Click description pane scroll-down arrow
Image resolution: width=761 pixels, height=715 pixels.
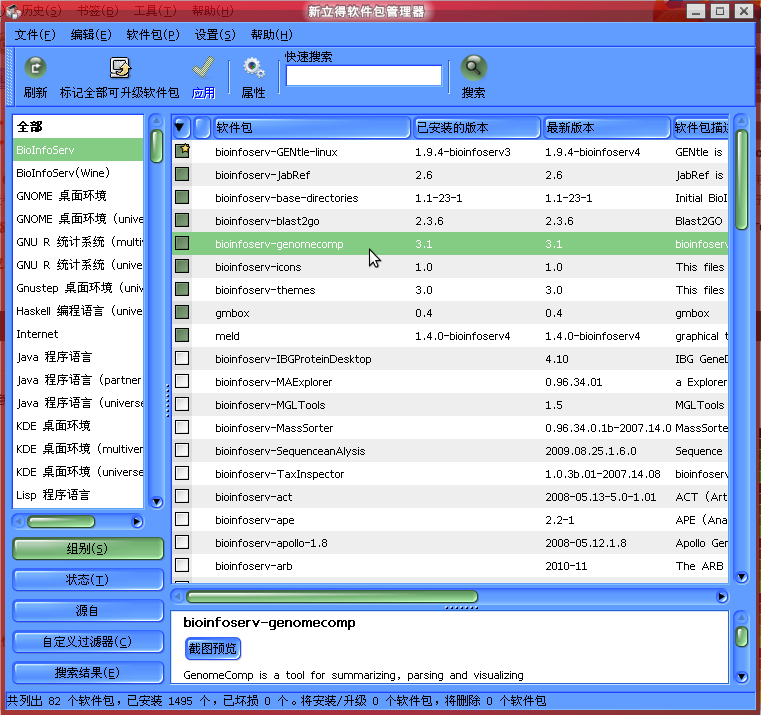tap(742, 677)
